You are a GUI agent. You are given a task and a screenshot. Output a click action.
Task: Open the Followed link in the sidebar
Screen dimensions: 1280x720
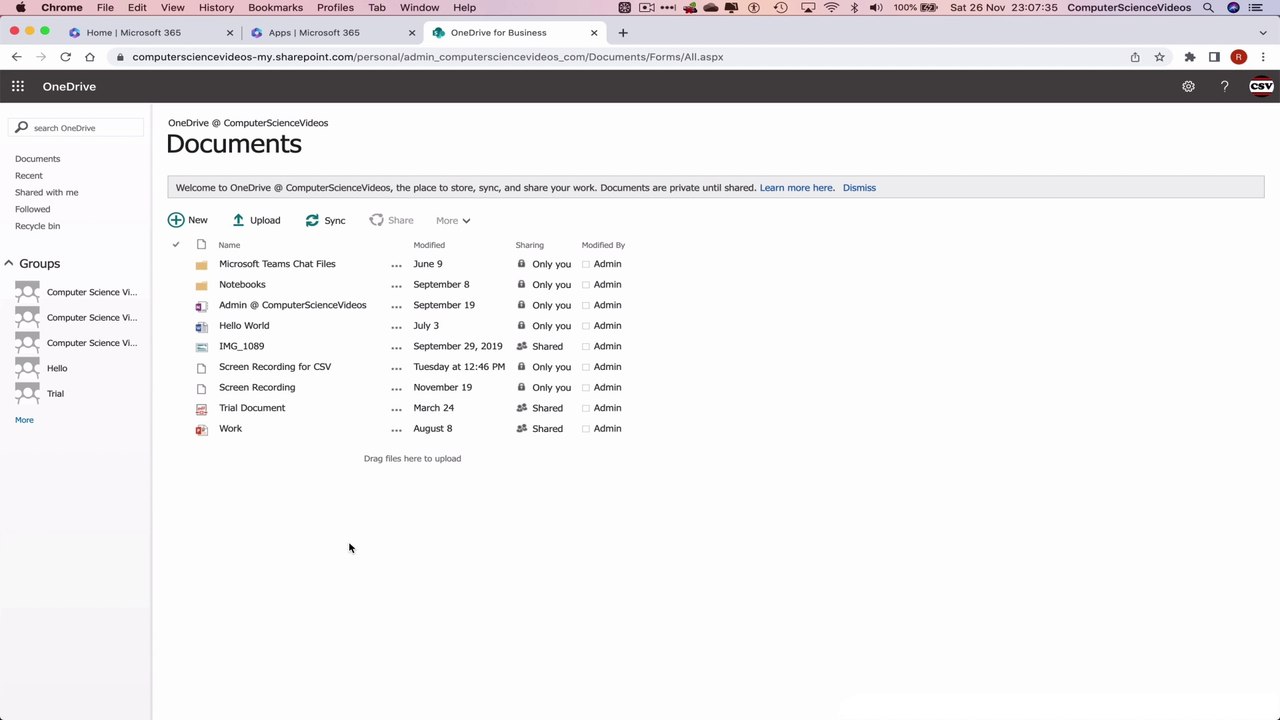(32, 210)
